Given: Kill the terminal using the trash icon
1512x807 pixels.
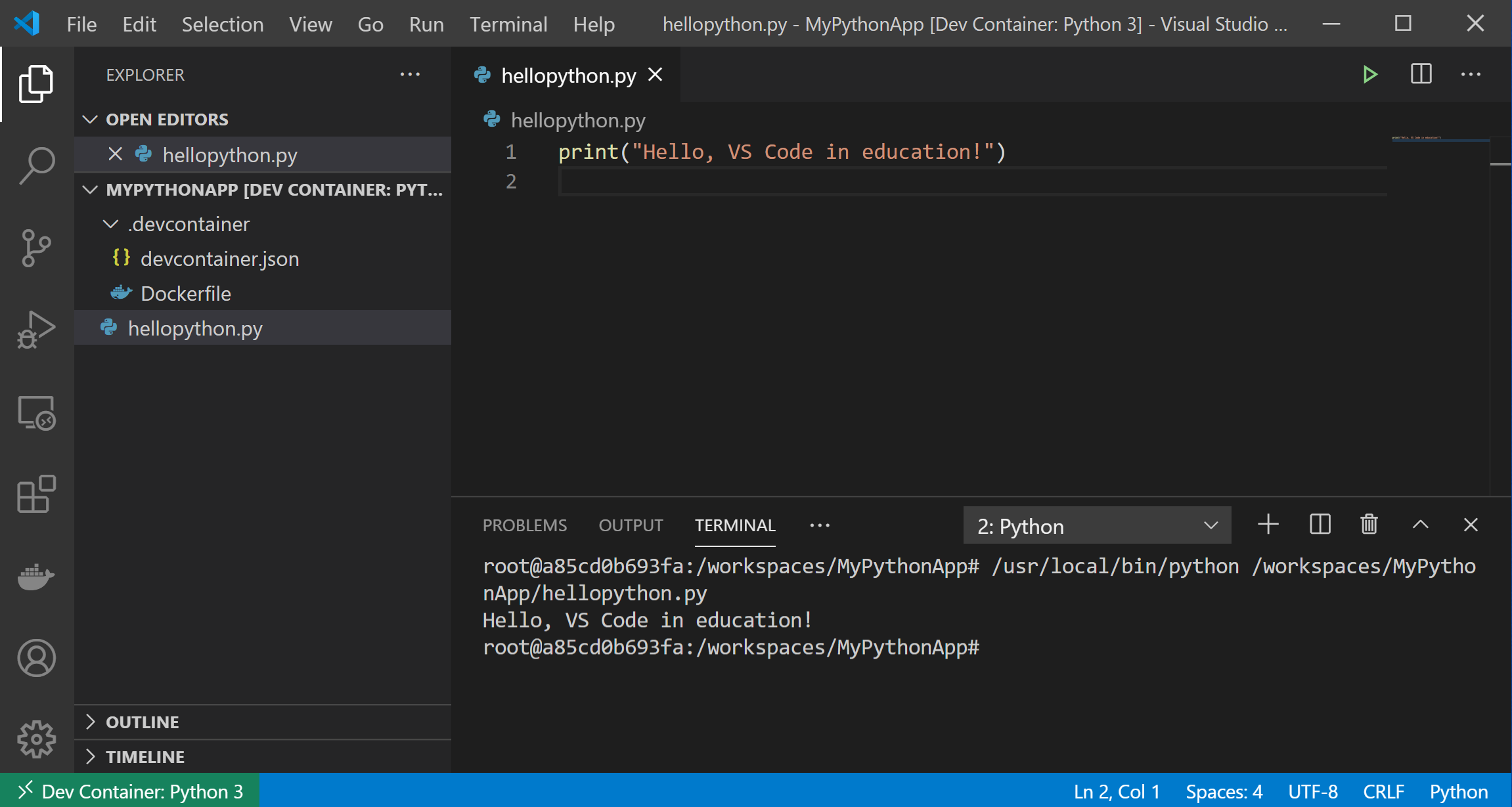Looking at the screenshot, I should (x=1369, y=525).
